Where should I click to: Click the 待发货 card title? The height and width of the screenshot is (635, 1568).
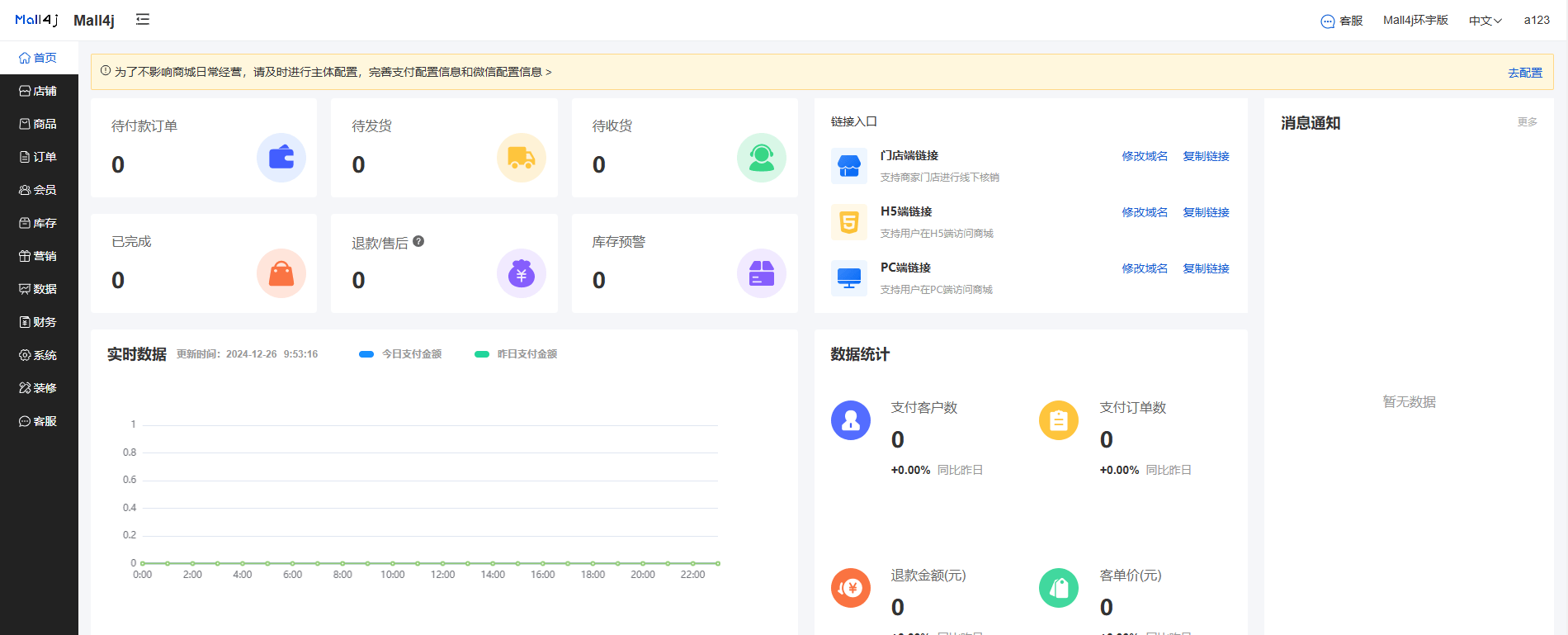pos(371,126)
